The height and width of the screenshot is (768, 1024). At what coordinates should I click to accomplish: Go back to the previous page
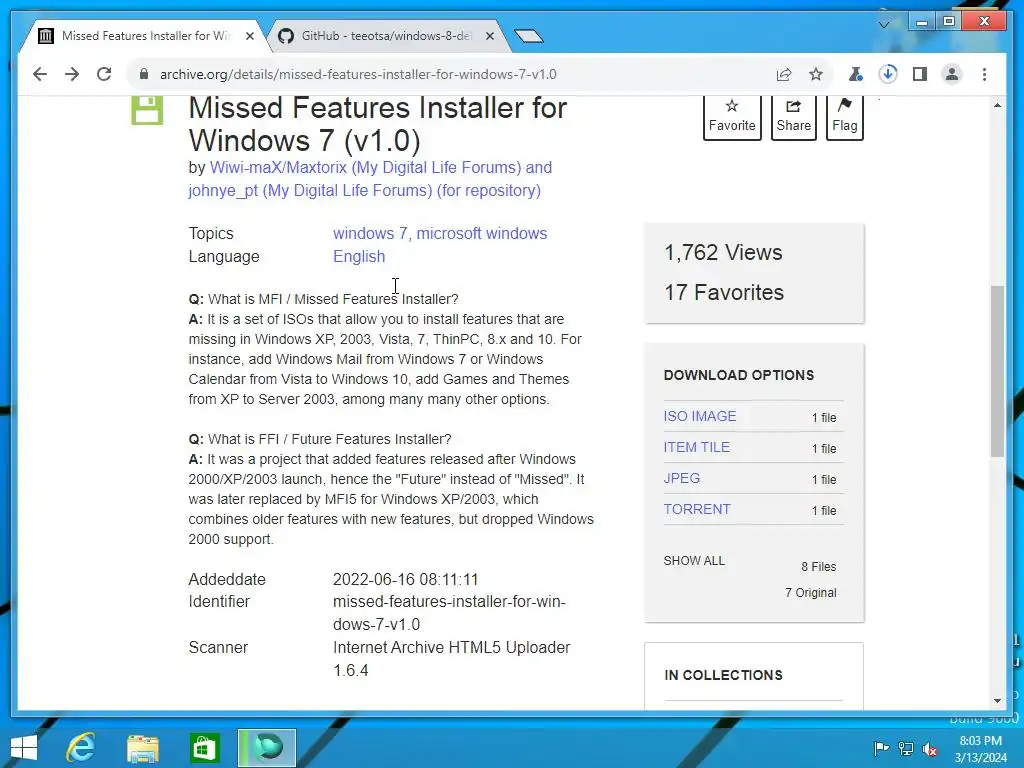tap(40, 74)
